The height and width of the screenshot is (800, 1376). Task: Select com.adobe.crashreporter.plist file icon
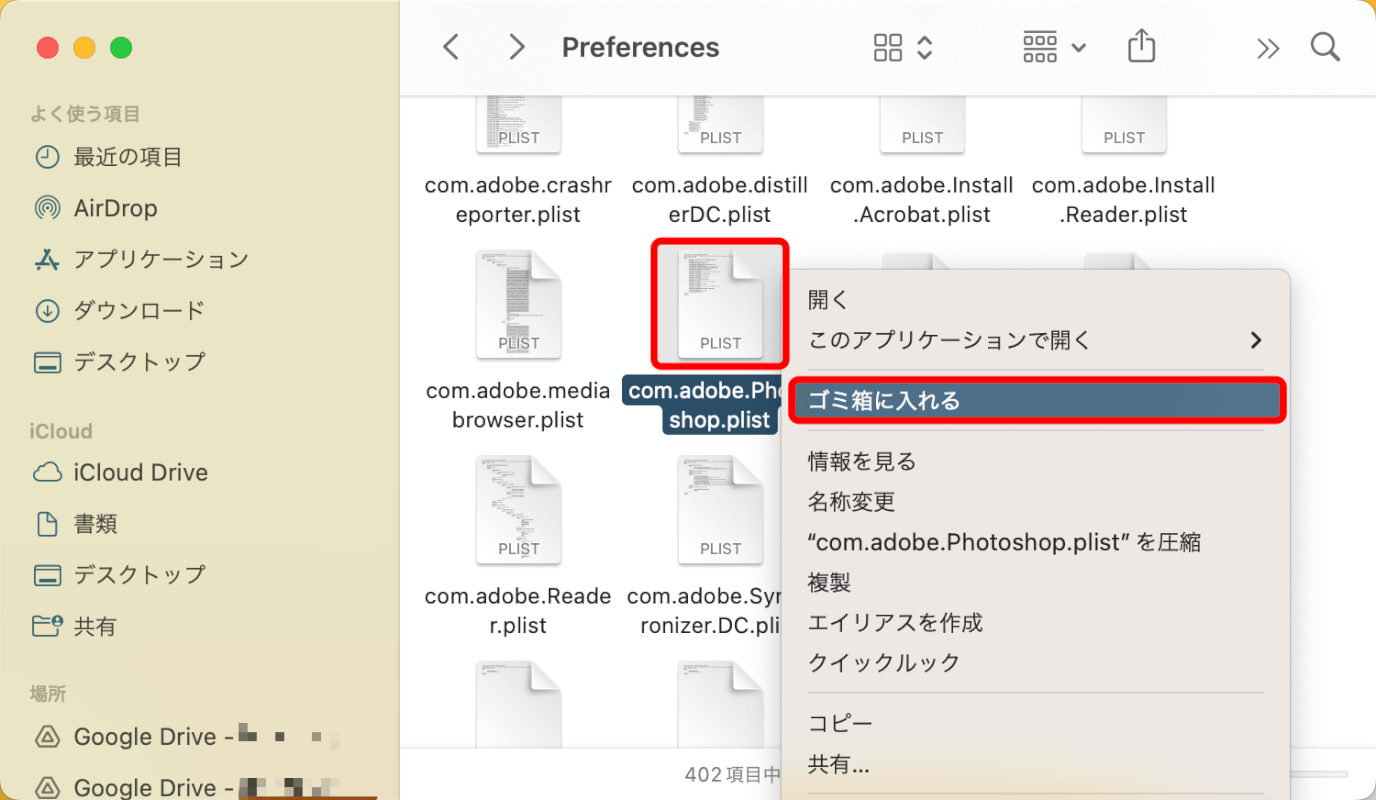pos(518,124)
